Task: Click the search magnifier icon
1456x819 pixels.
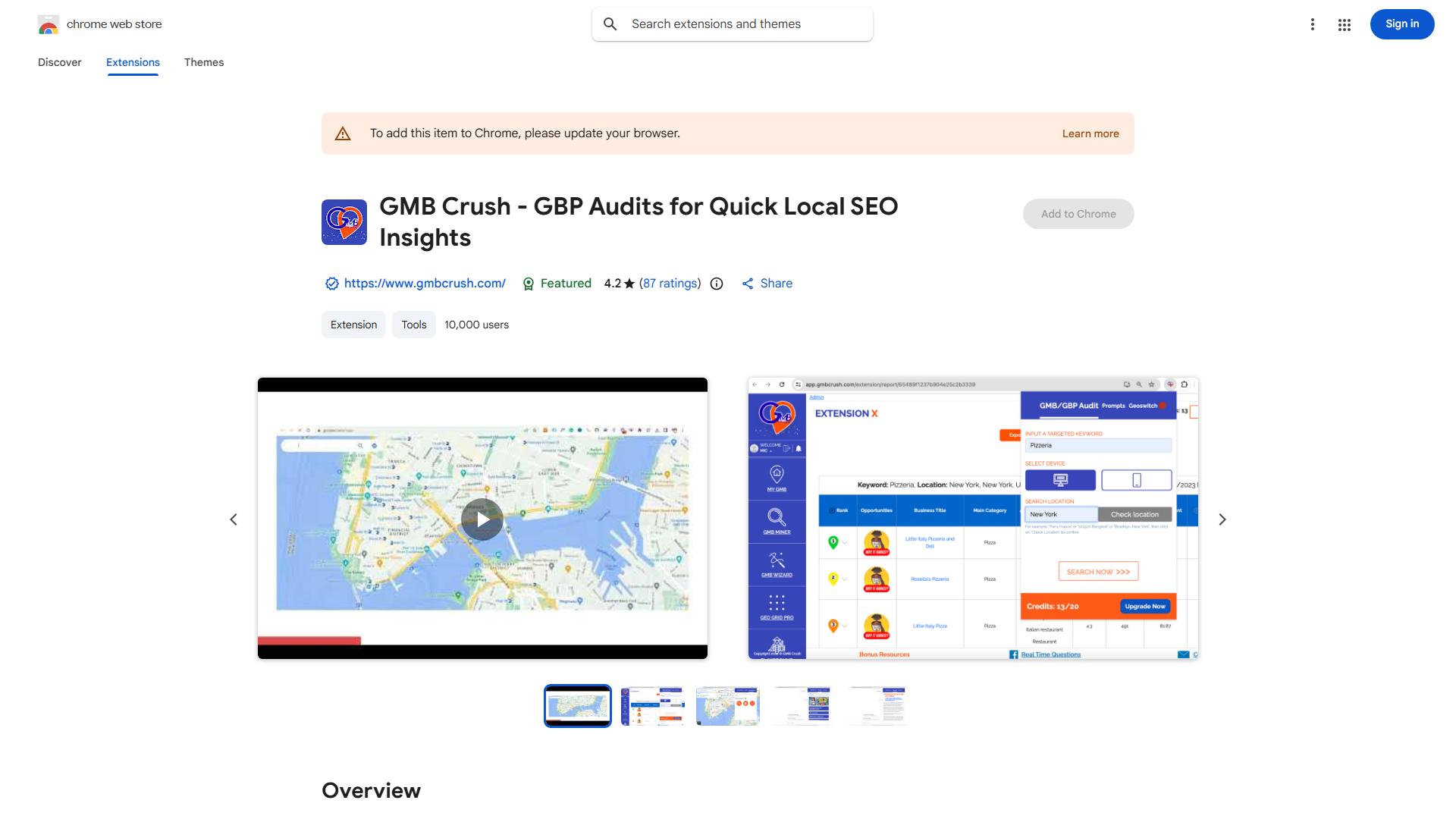Action: (610, 24)
